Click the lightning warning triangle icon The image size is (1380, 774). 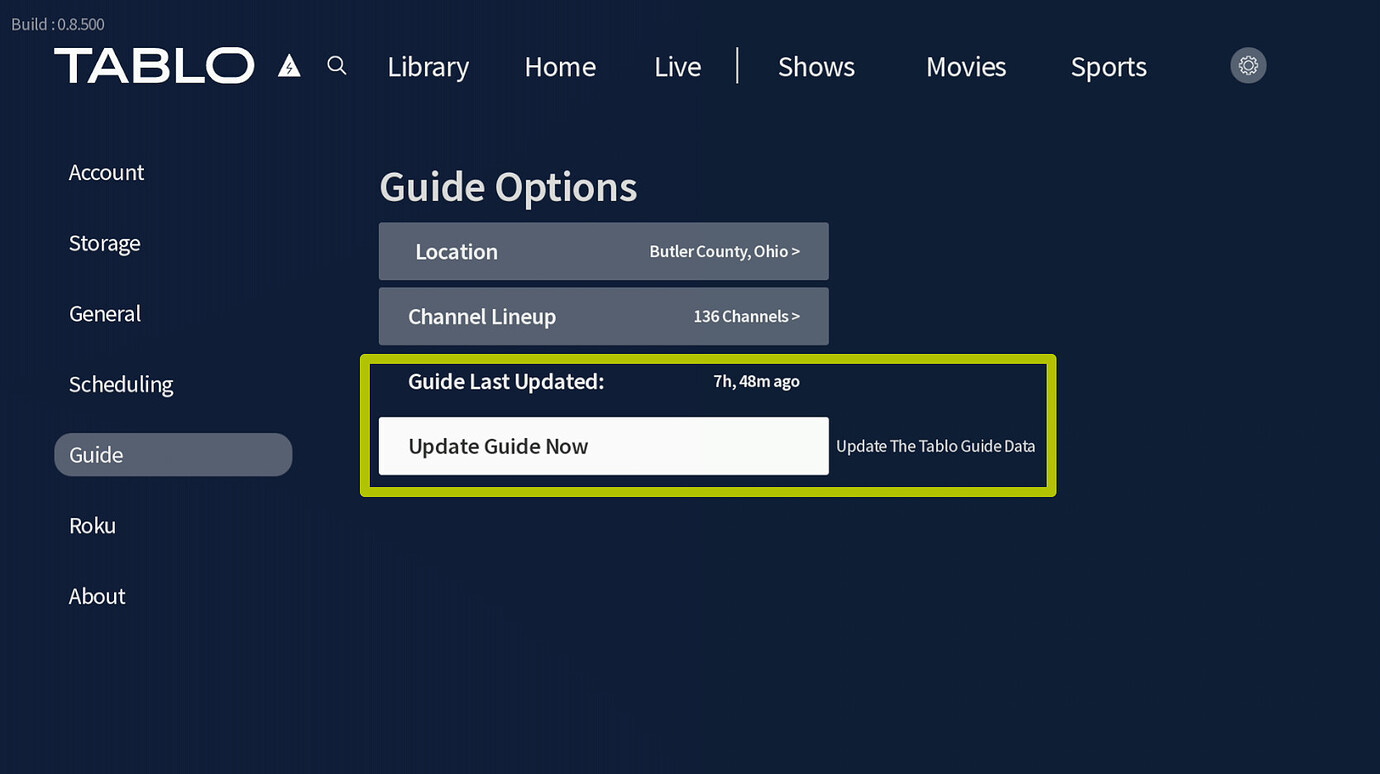pos(289,66)
